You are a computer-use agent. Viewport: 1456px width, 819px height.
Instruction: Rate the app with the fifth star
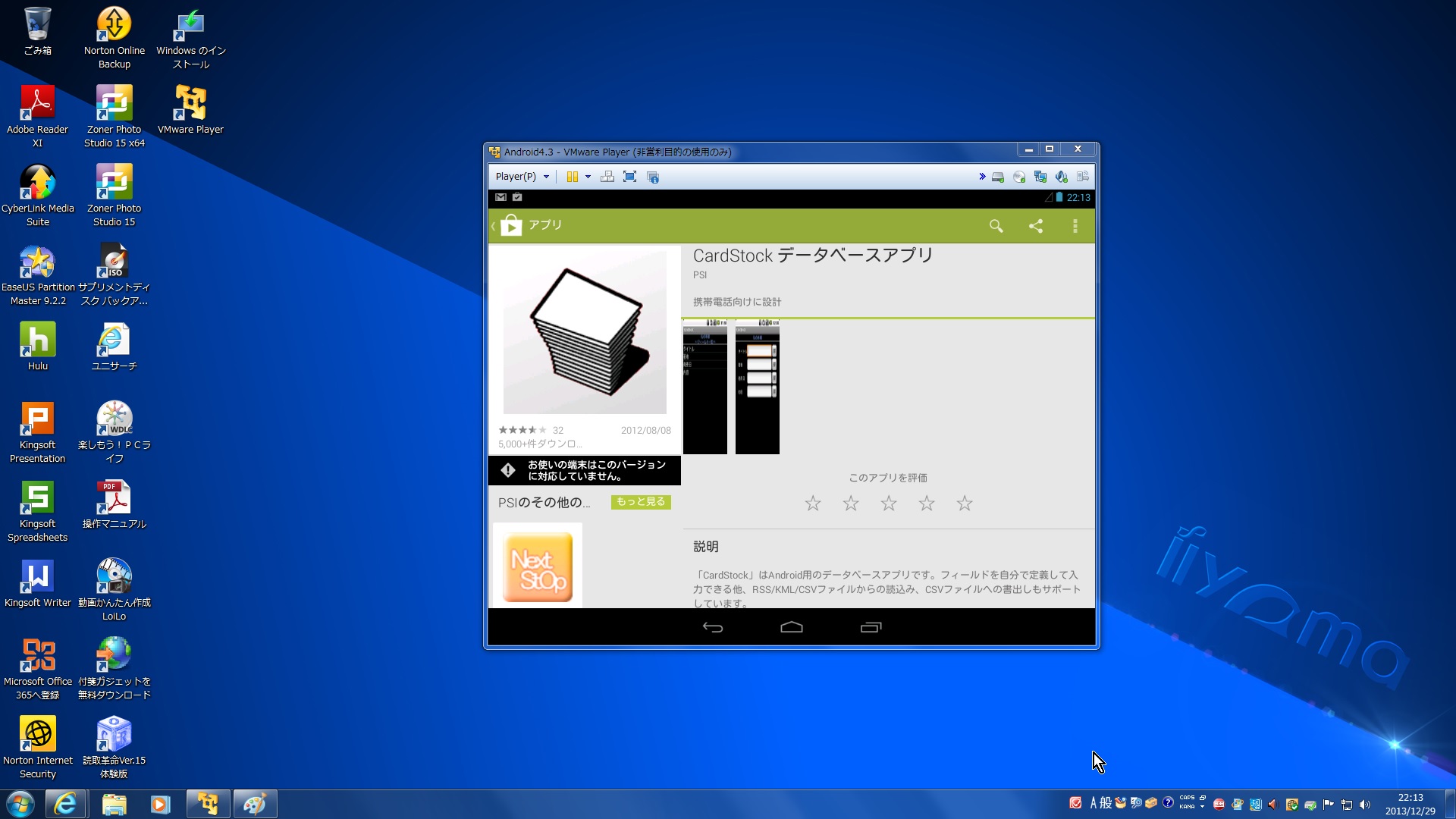coord(964,504)
